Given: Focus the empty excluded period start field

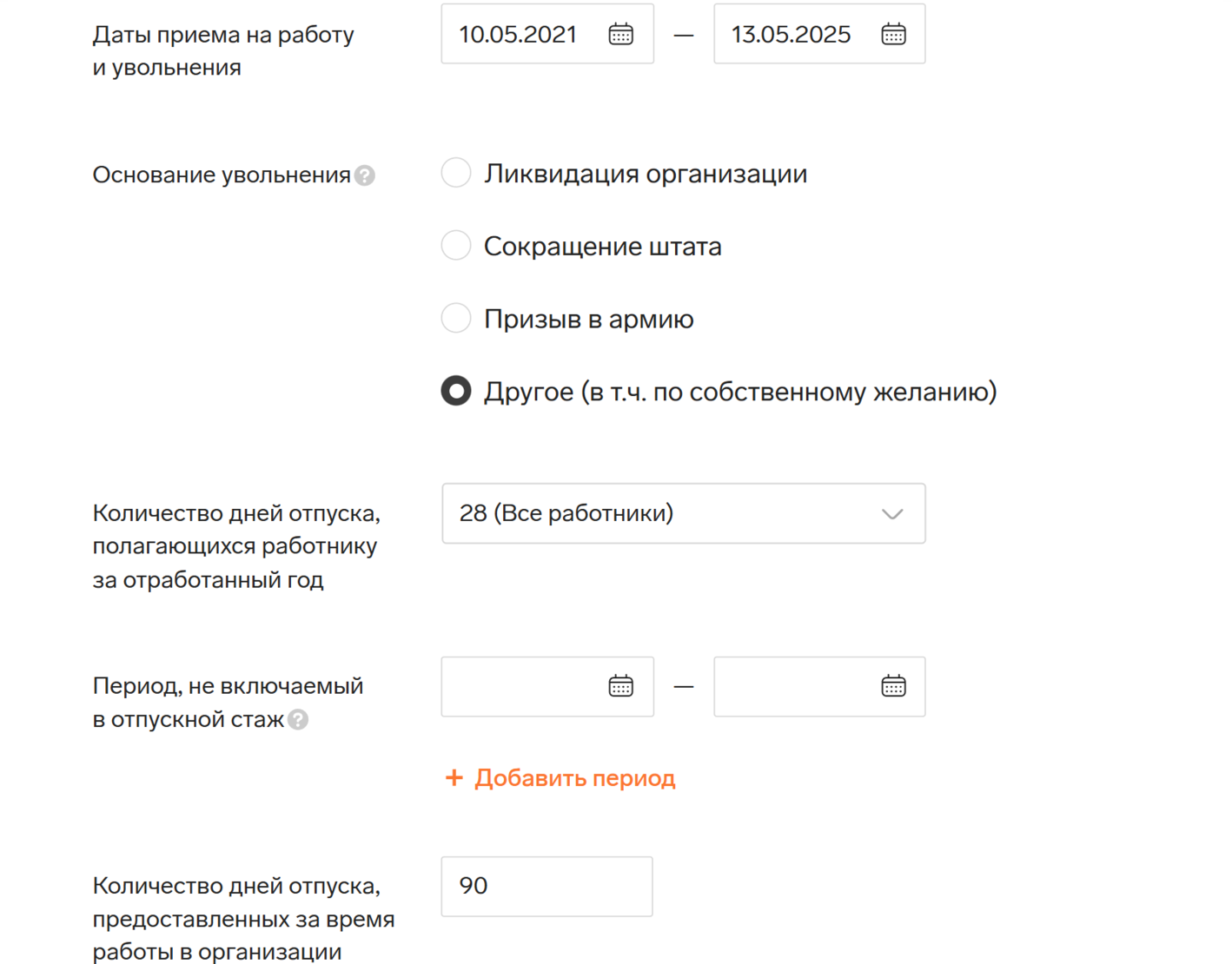Looking at the screenshot, I should pyautogui.click(x=547, y=686).
